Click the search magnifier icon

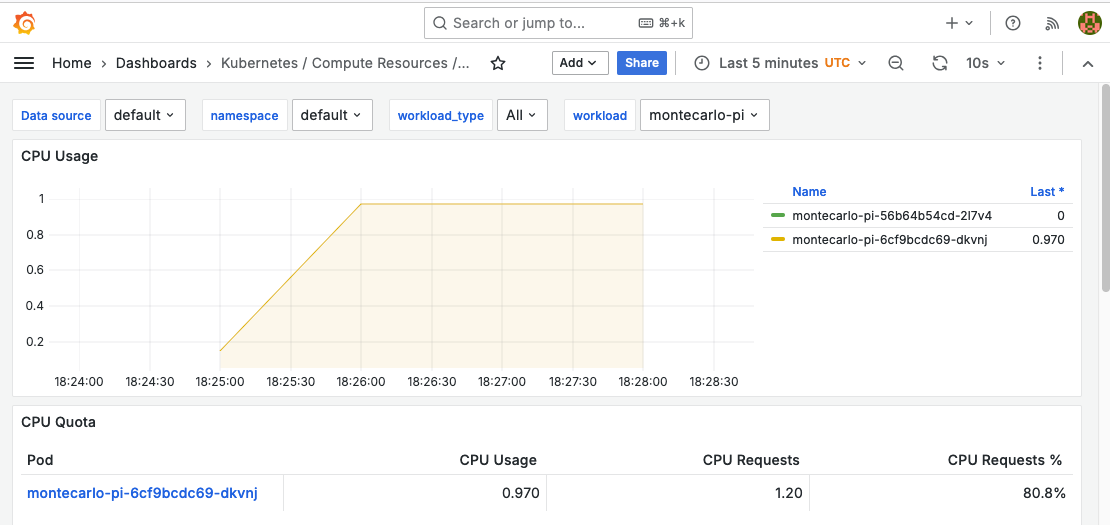click(x=440, y=23)
